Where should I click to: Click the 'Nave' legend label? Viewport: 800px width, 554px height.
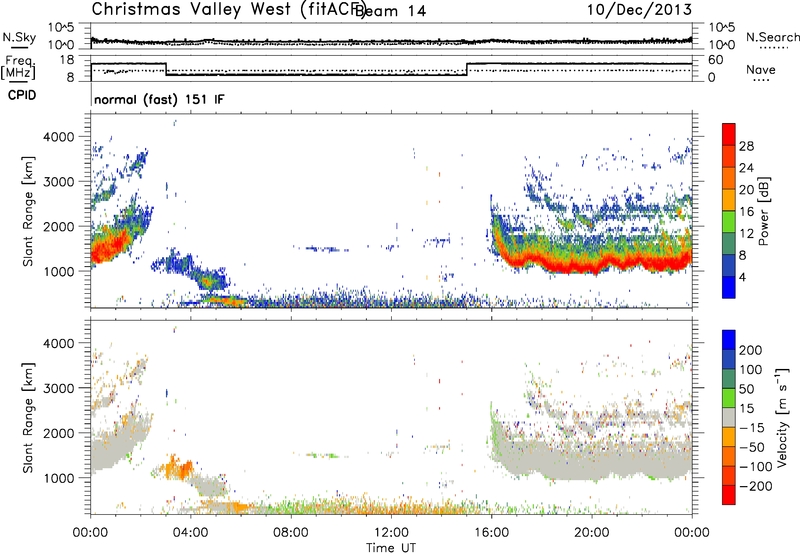pos(761,70)
